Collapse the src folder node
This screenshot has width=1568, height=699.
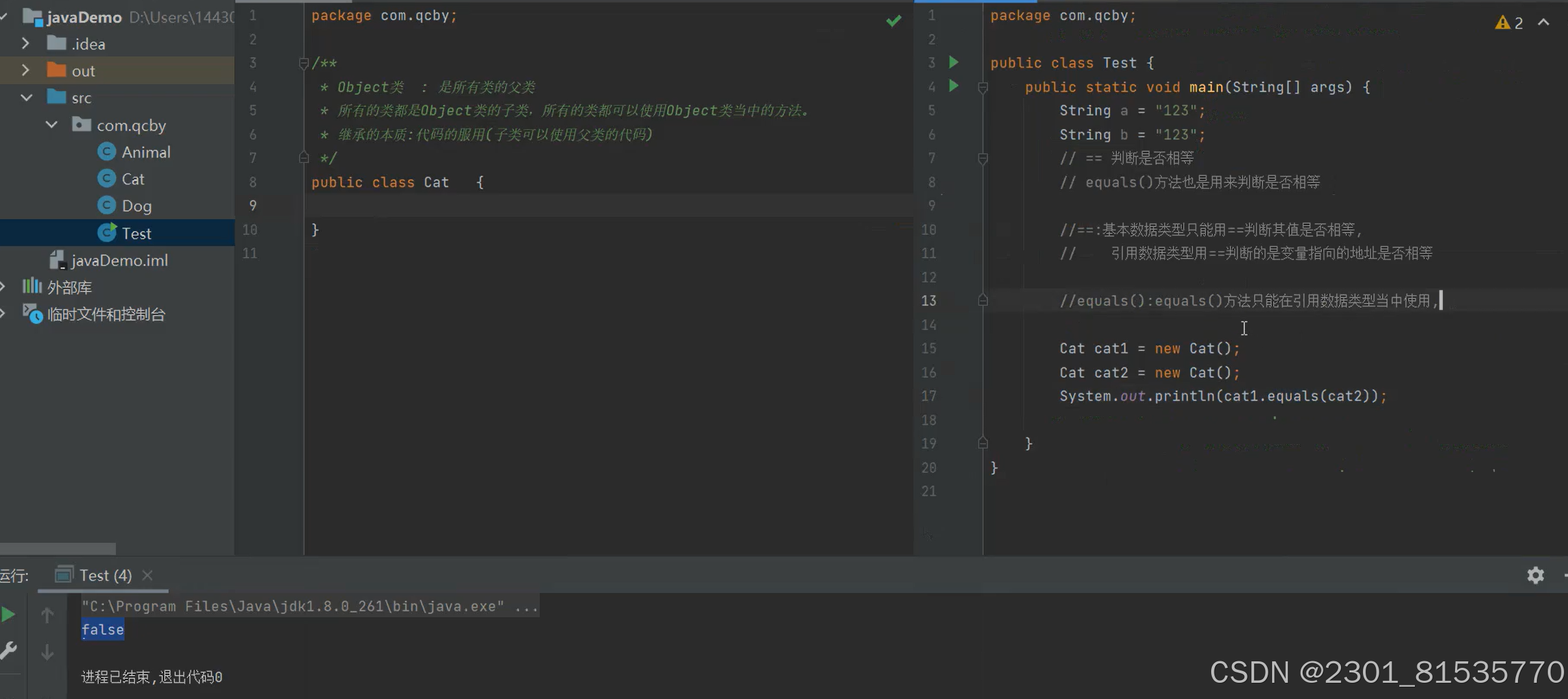click(25, 97)
